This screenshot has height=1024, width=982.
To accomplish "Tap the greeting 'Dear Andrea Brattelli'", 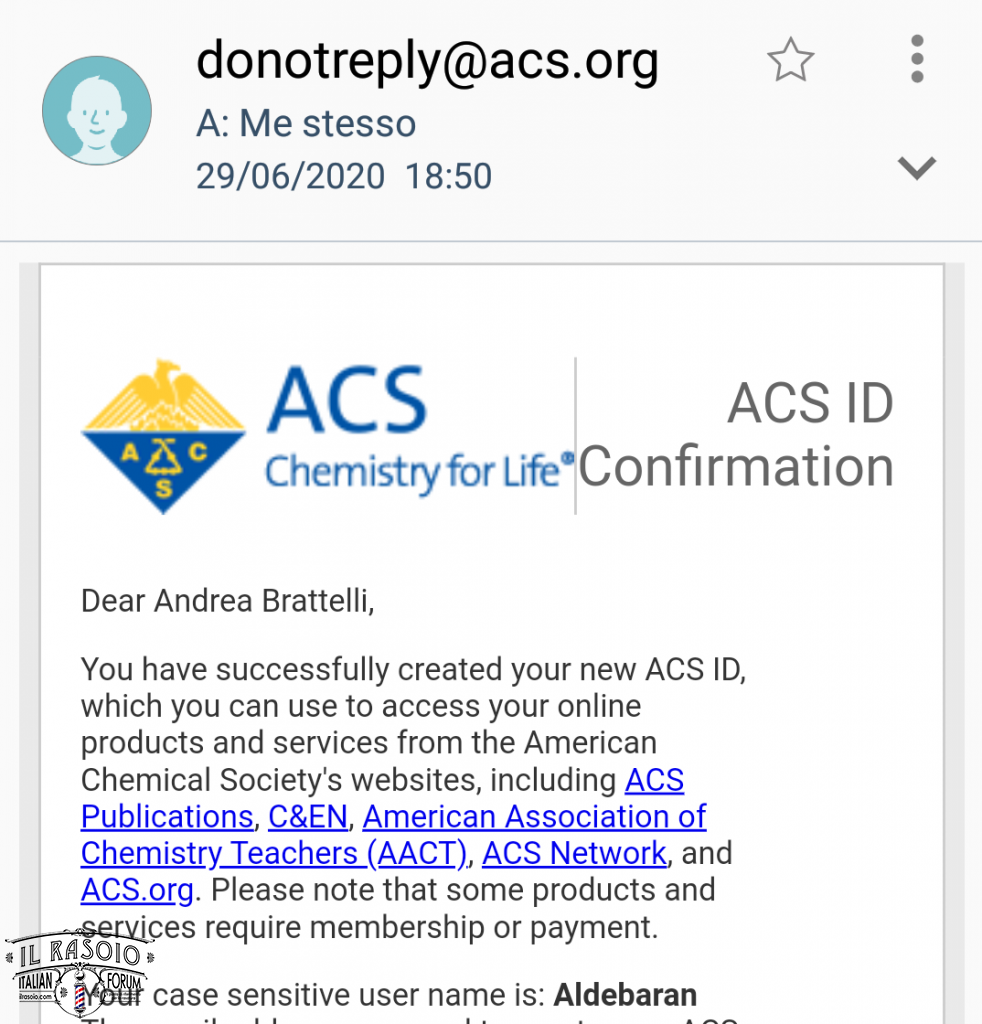I will point(227,601).
